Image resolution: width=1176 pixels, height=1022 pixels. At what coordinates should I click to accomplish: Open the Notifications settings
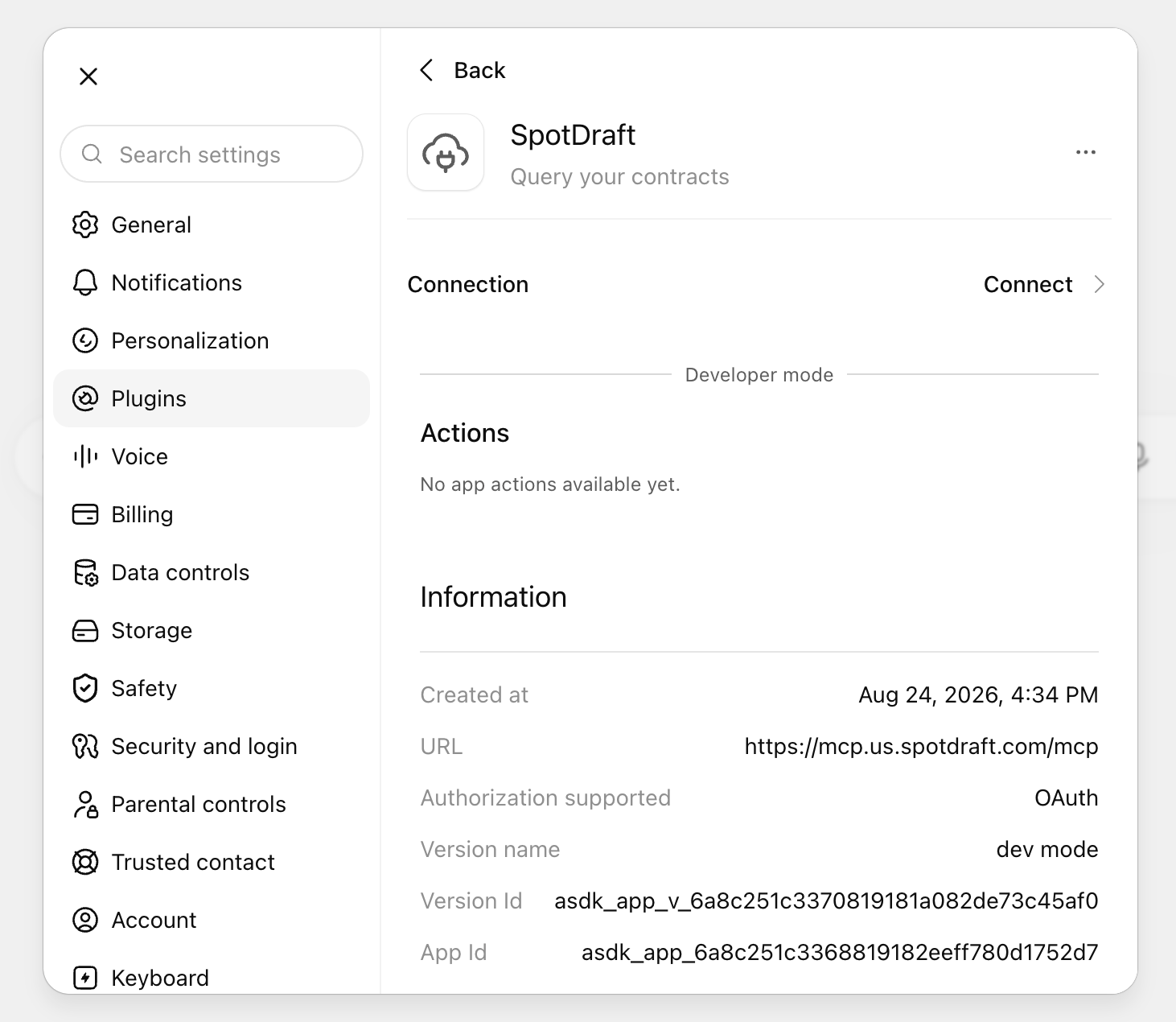click(212, 282)
